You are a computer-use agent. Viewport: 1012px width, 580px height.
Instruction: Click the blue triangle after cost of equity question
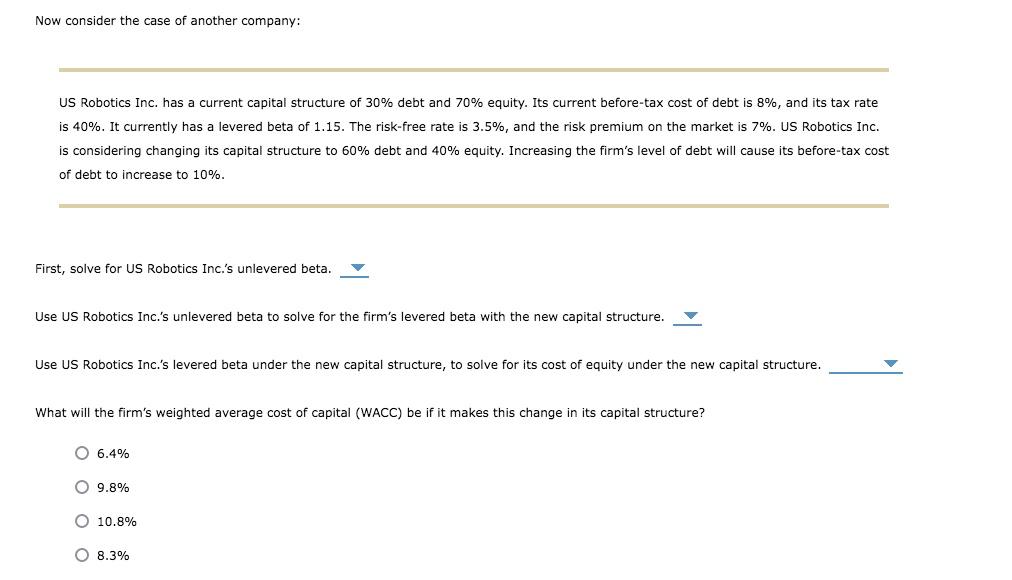coord(891,364)
